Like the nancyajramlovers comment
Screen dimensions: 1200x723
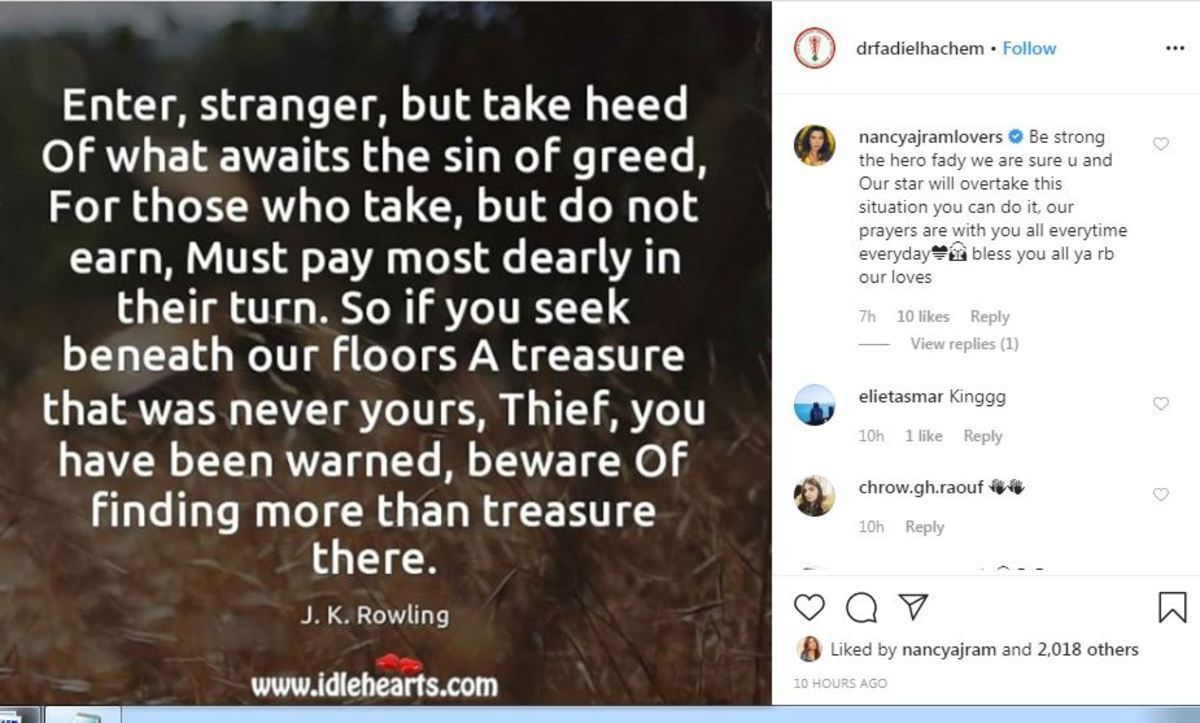pyautogui.click(x=1161, y=144)
